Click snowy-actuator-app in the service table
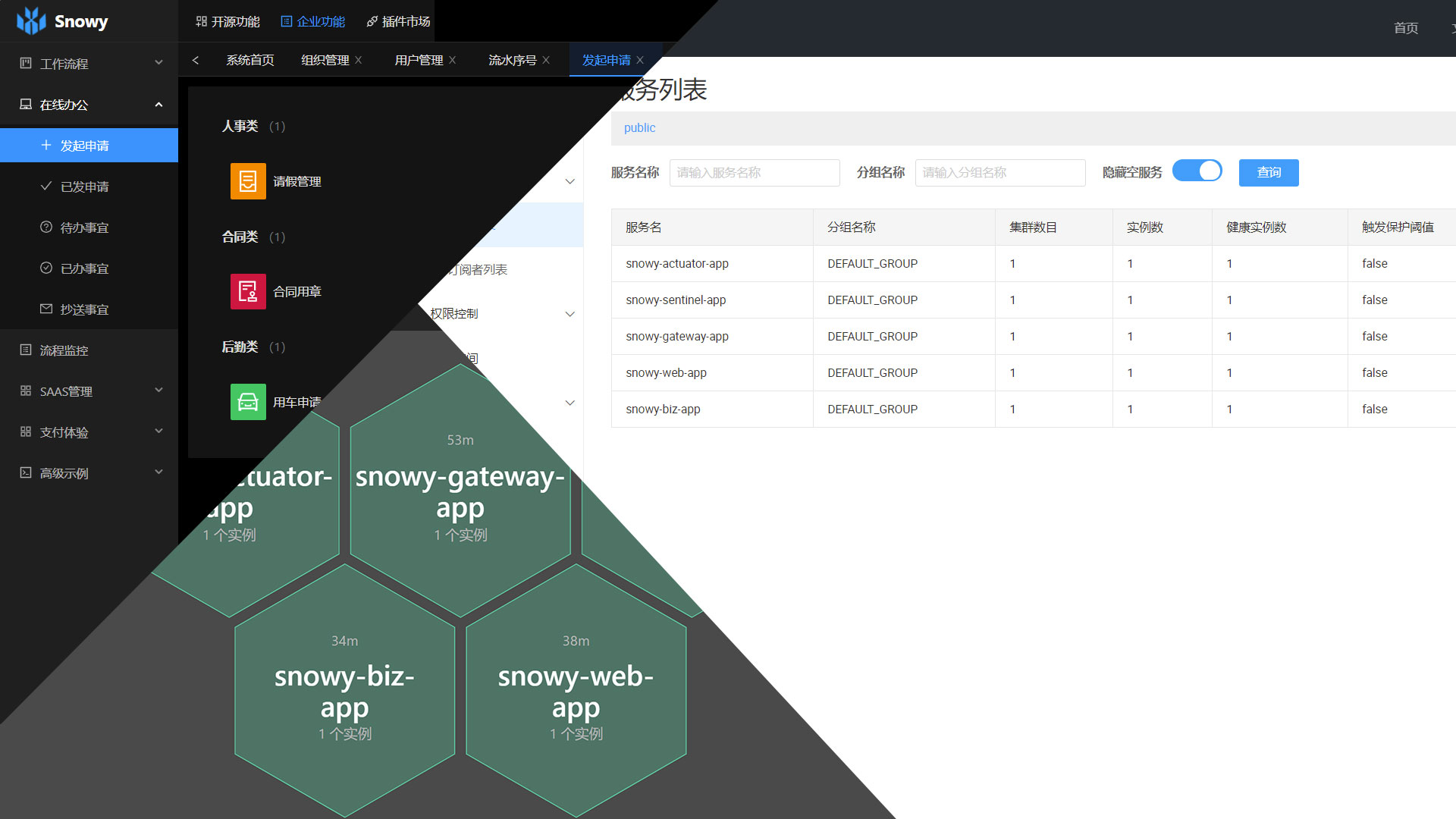 click(677, 263)
